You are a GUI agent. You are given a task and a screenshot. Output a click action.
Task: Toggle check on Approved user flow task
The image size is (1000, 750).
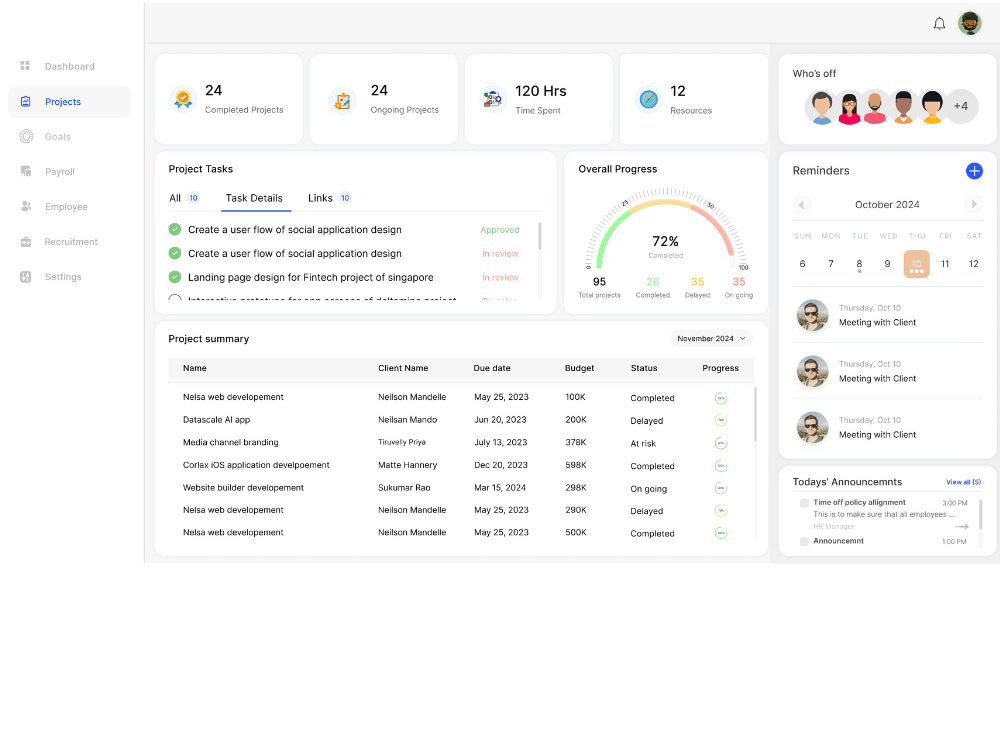coord(175,230)
